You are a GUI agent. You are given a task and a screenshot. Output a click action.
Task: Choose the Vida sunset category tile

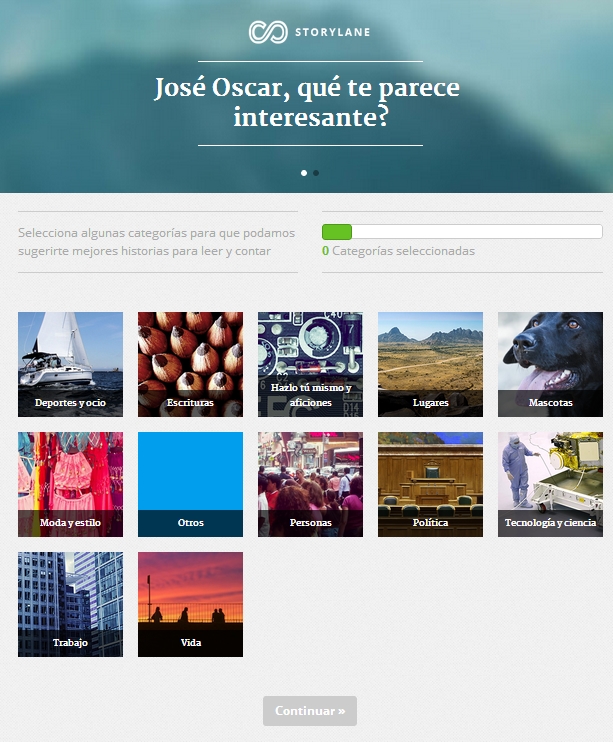pos(190,604)
